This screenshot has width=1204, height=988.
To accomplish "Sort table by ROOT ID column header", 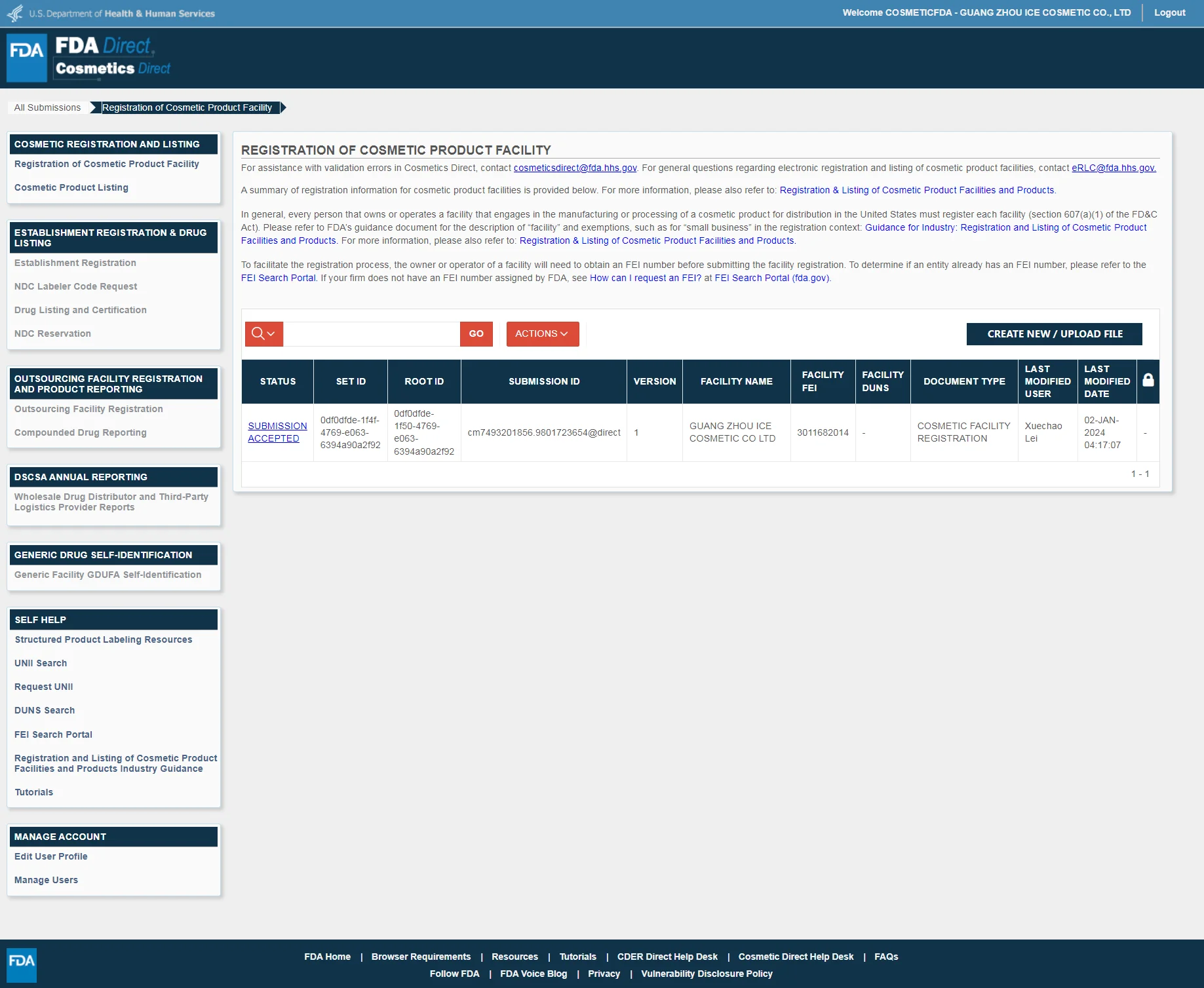I will (x=424, y=381).
